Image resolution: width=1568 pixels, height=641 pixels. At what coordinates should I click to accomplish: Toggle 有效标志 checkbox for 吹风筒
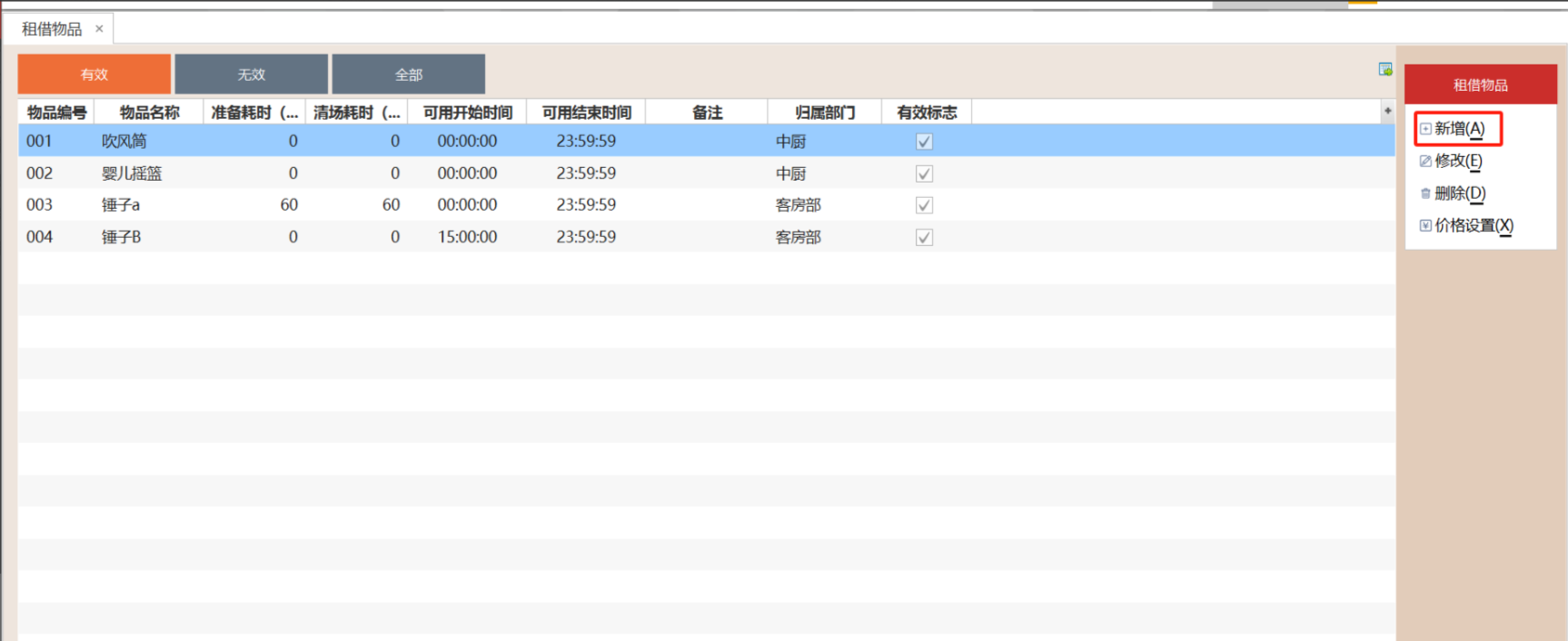pos(924,142)
